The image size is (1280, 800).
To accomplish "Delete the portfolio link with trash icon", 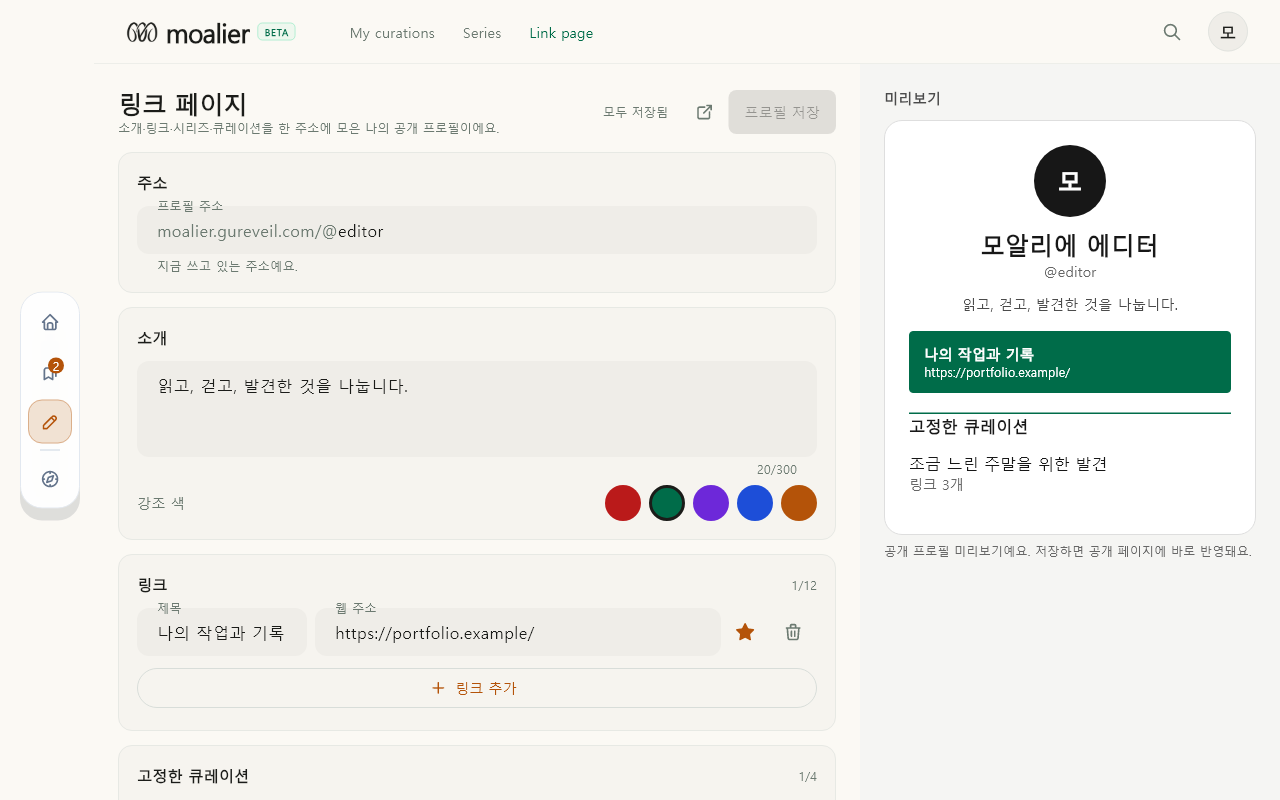I will coord(793,632).
